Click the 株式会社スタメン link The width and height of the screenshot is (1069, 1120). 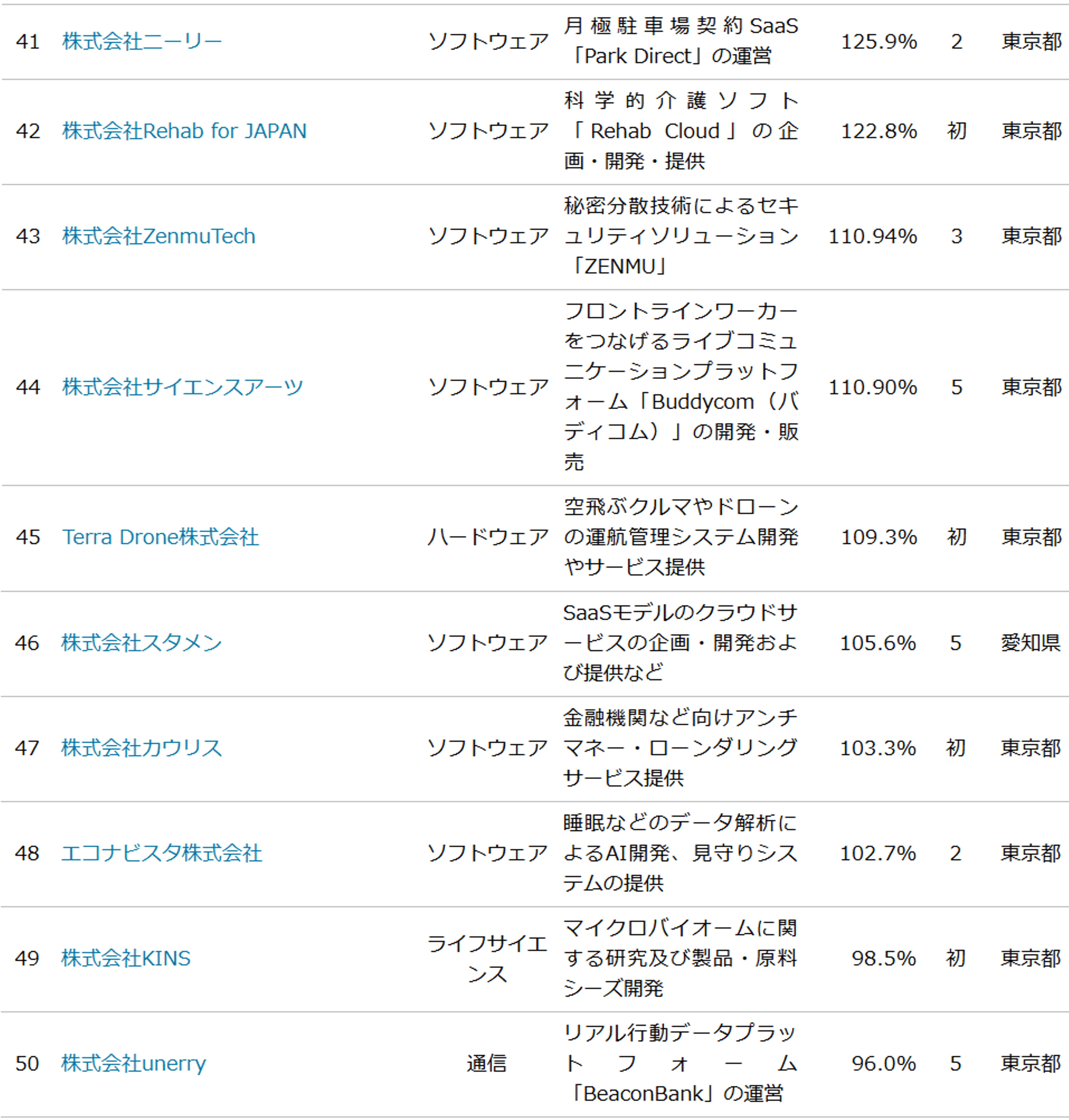141,643
